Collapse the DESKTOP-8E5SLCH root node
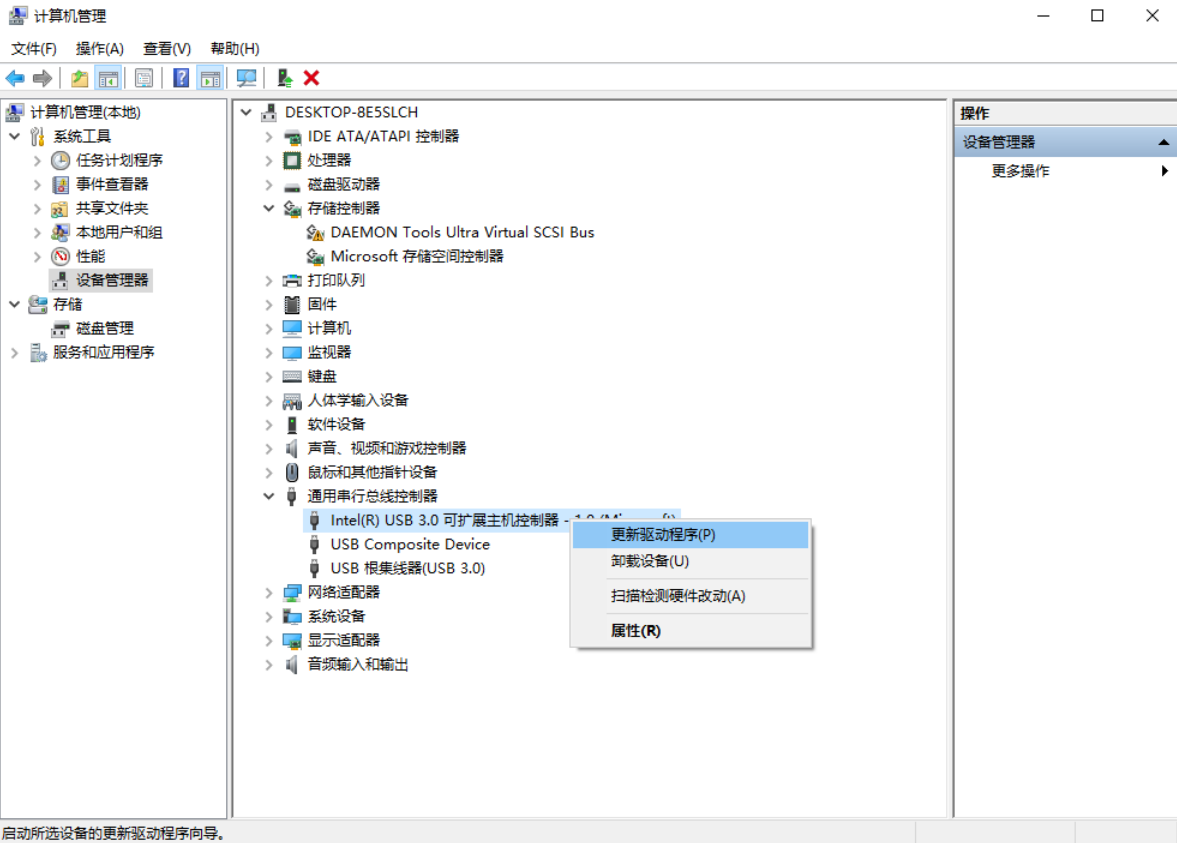Screen dimensions: 1177x843 tap(246, 112)
